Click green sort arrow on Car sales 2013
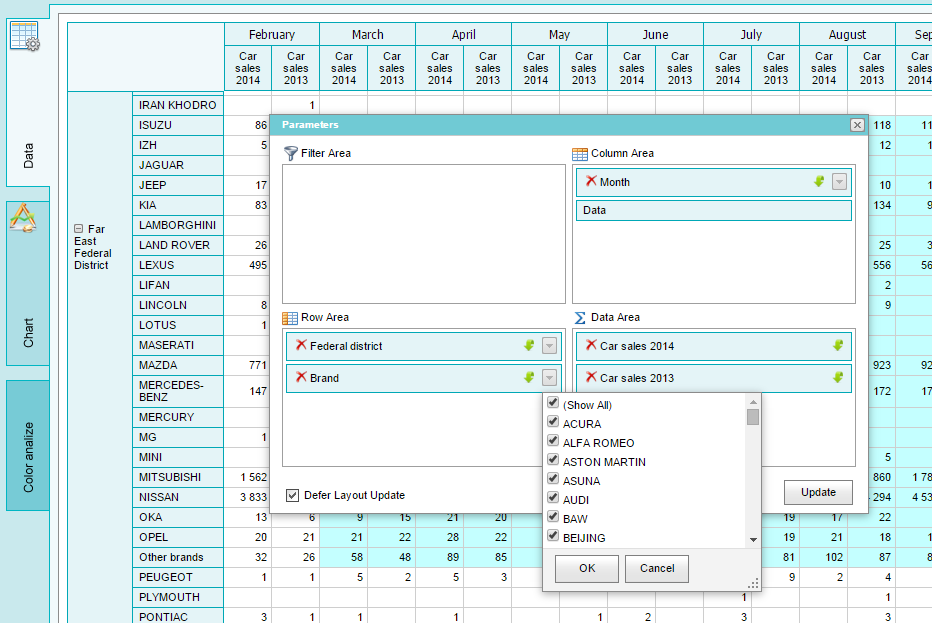 pyautogui.click(x=838, y=377)
